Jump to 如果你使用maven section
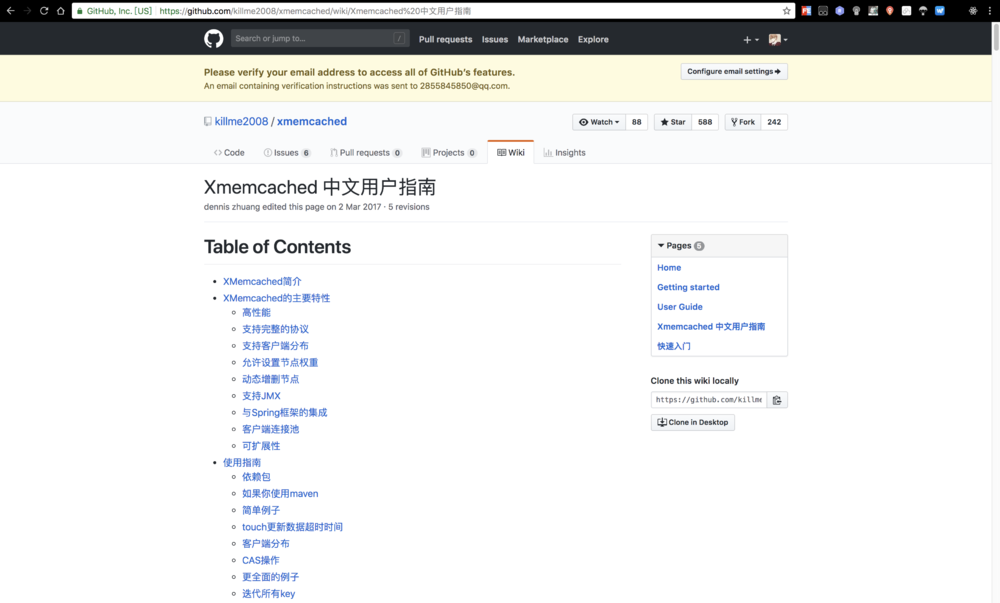The width and height of the screenshot is (1000, 603). point(280,493)
